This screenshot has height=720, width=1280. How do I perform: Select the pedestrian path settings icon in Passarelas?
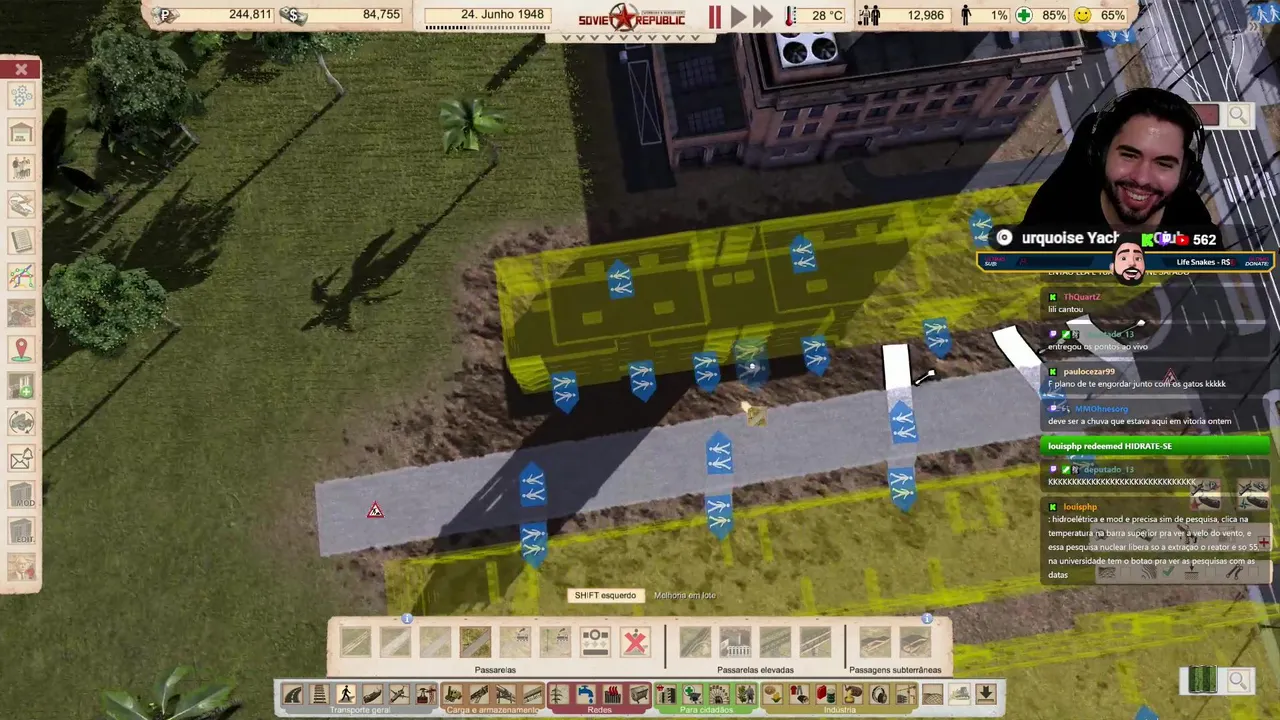[595, 642]
